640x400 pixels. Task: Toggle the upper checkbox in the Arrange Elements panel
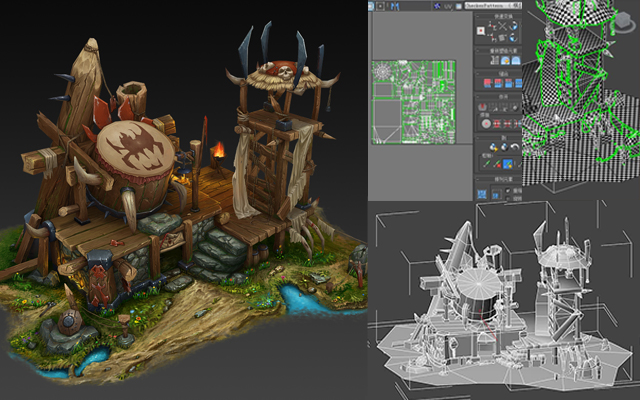tap(508, 190)
